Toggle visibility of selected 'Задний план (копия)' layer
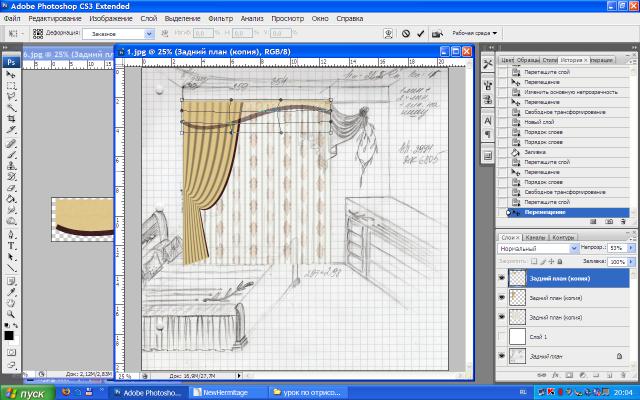The image size is (640, 400). (502, 278)
